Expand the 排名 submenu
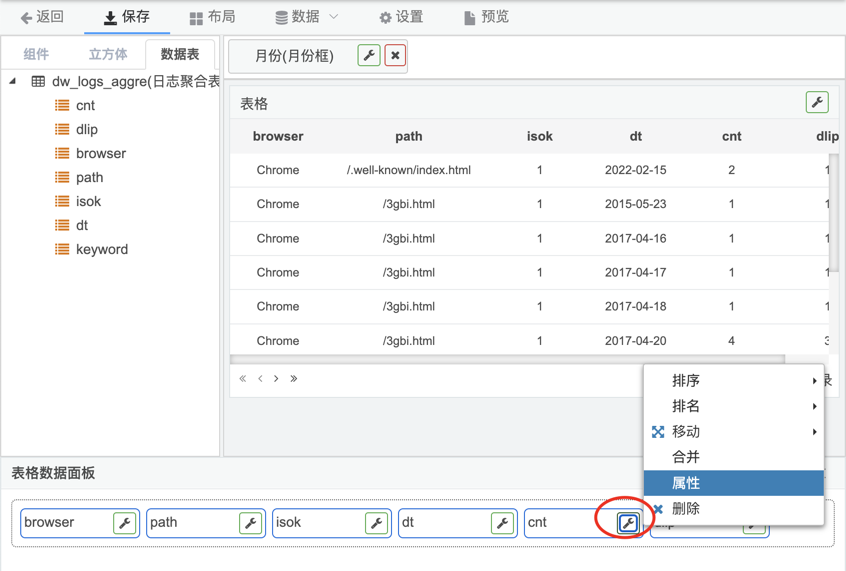Screen dimensions: 846x571 click(x=734, y=406)
